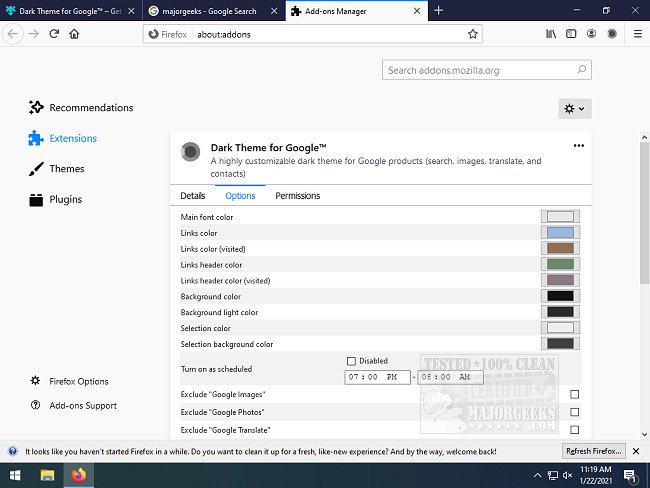Open File Explorer from the taskbar
The width and height of the screenshot is (650, 488).
[x=47, y=475]
